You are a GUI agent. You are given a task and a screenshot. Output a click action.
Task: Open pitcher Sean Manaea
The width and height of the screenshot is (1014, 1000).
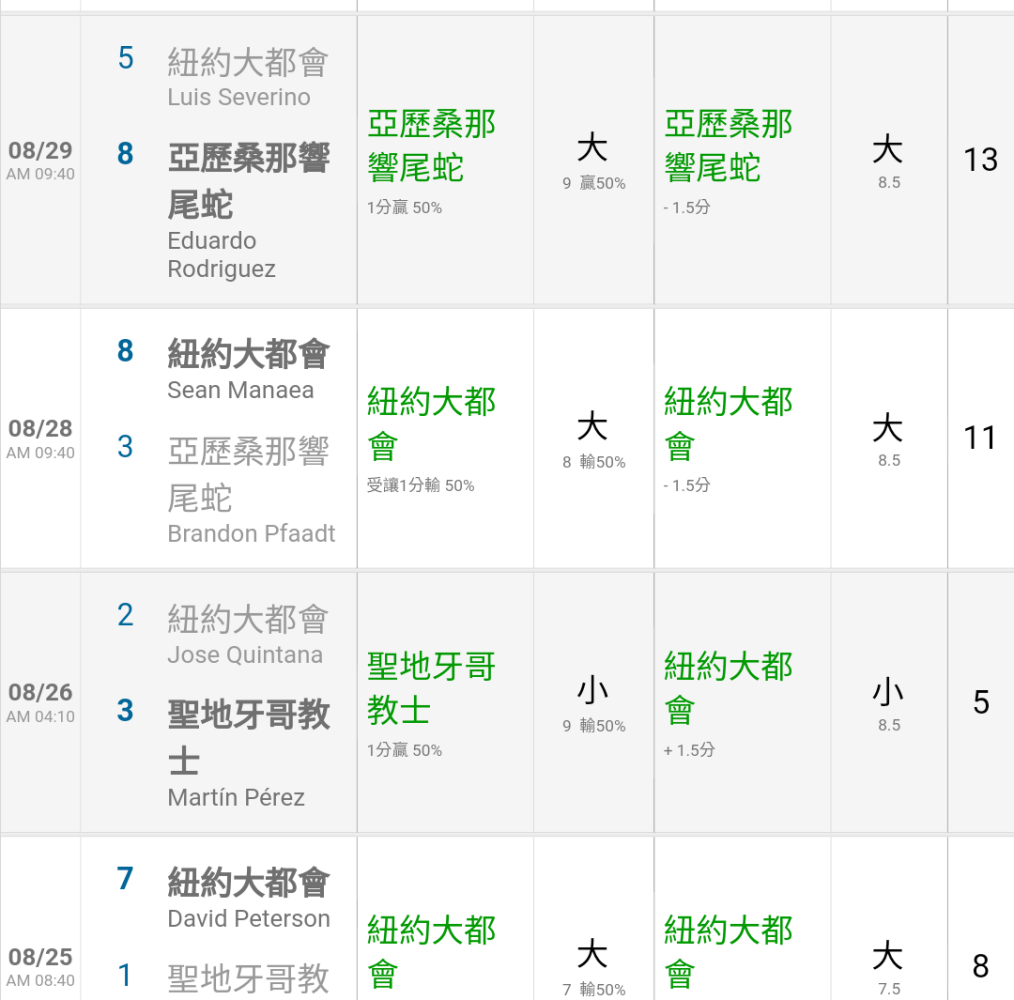[x=240, y=391]
